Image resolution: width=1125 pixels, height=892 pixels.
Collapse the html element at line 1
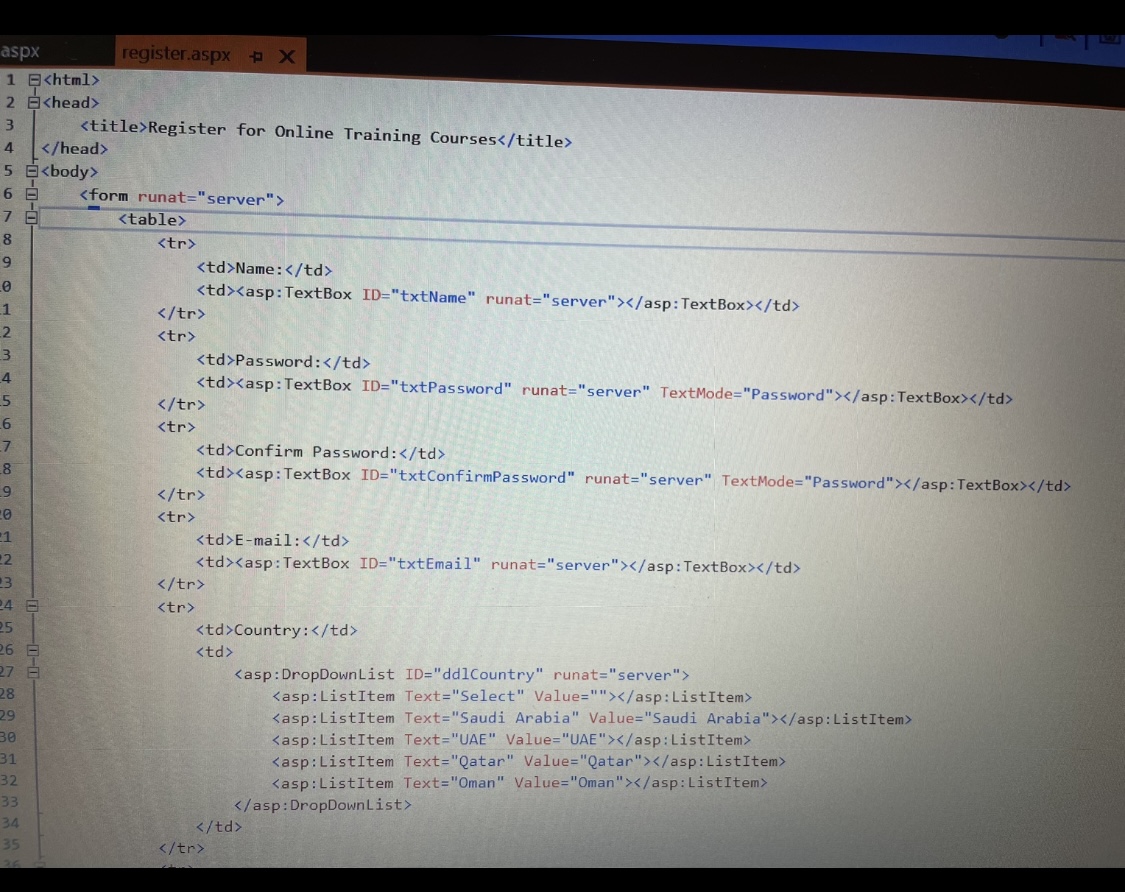(34, 79)
